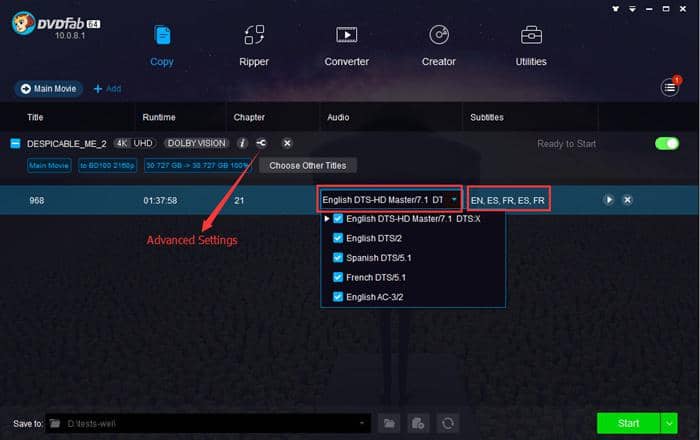The height and width of the screenshot is (440, 700).
Task: Click the DESPICABLE_ME_2 title name
Action: (67, 144)
